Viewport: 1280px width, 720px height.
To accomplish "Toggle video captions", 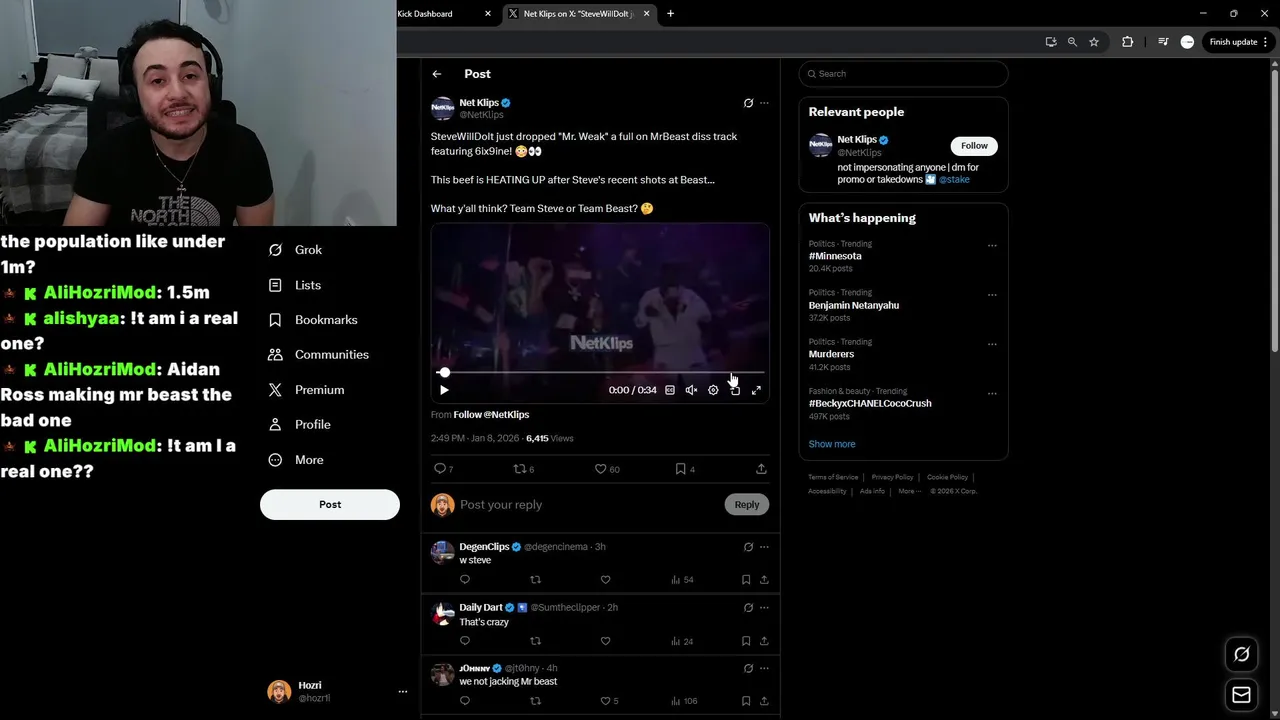I will (670, 390).
